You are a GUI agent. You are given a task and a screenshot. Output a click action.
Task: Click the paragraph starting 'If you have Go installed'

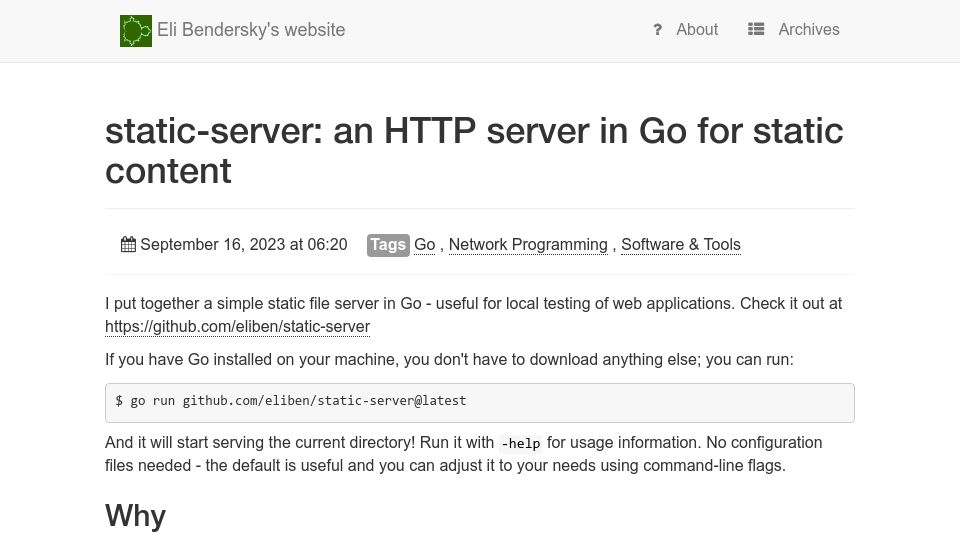point(449,359)
